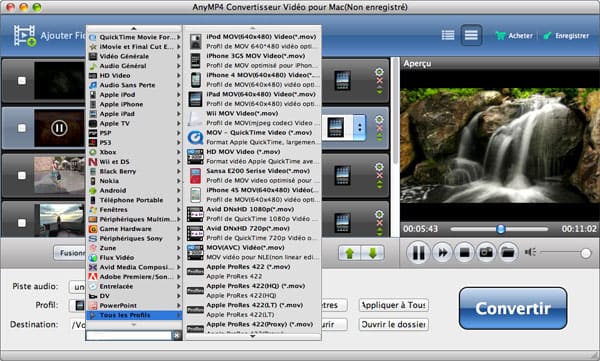Tick checkbox of second paused video
This screenshot has width=600, height=361.
pyautogui.click(x=22, y=128)
